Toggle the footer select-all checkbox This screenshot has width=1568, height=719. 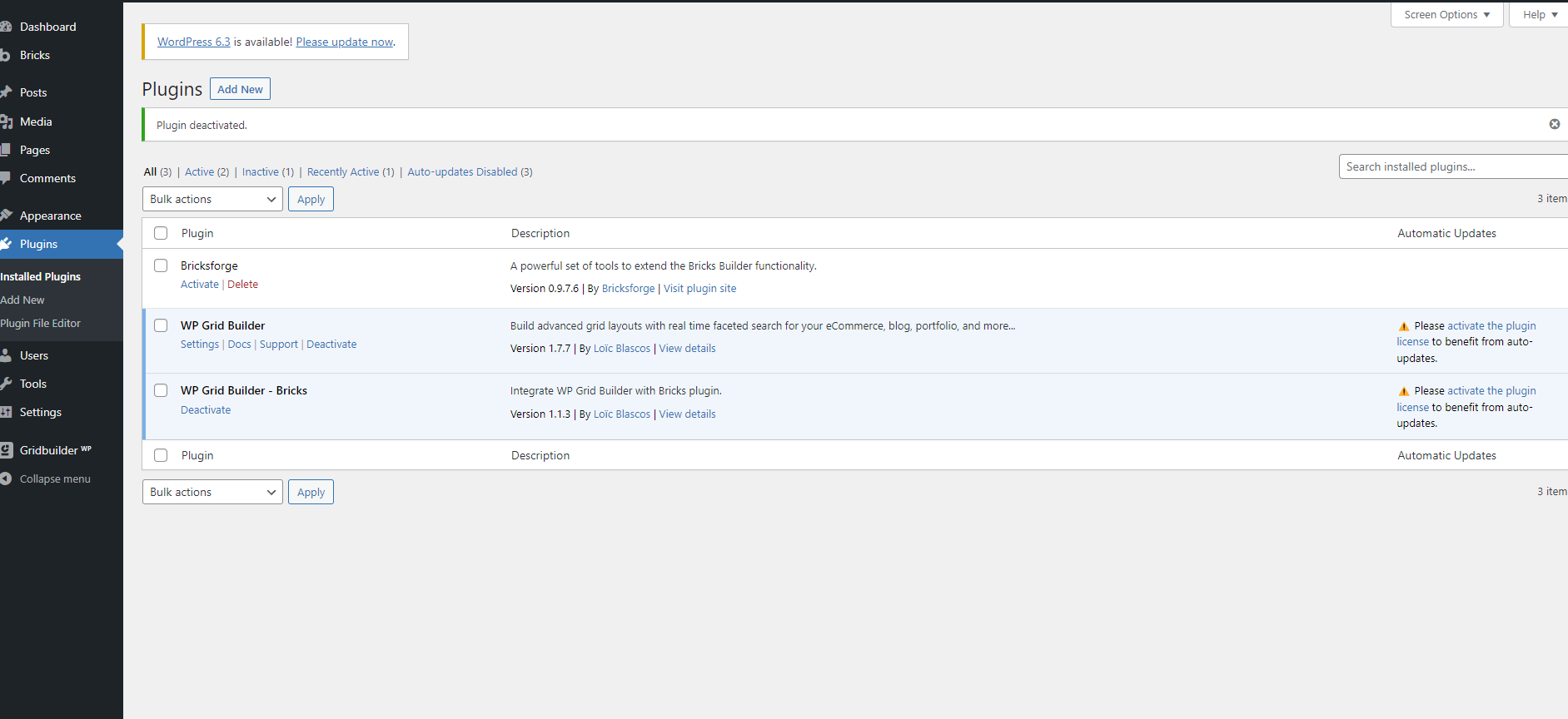point(161,455)
